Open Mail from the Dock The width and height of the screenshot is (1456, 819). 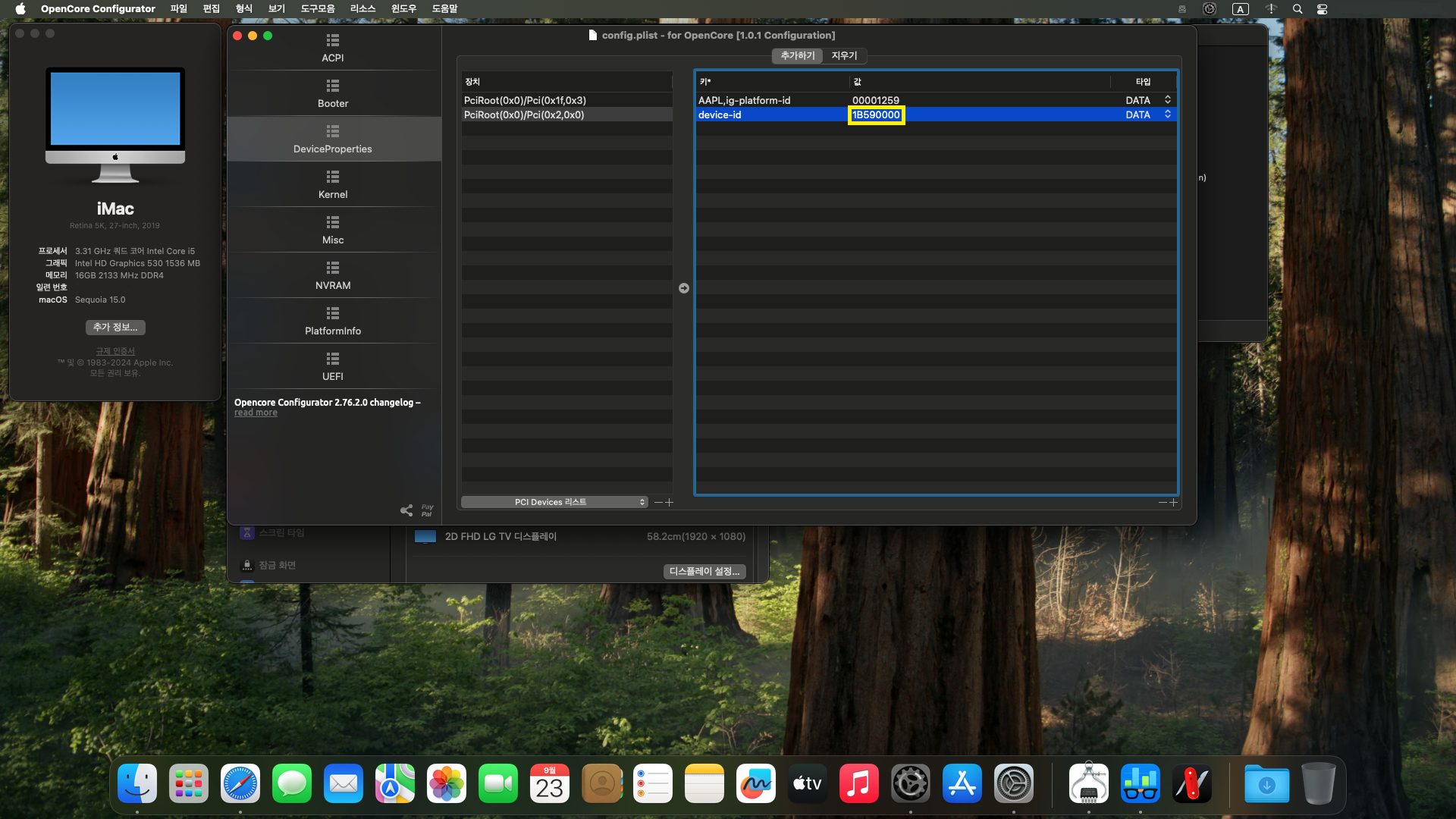344,783
